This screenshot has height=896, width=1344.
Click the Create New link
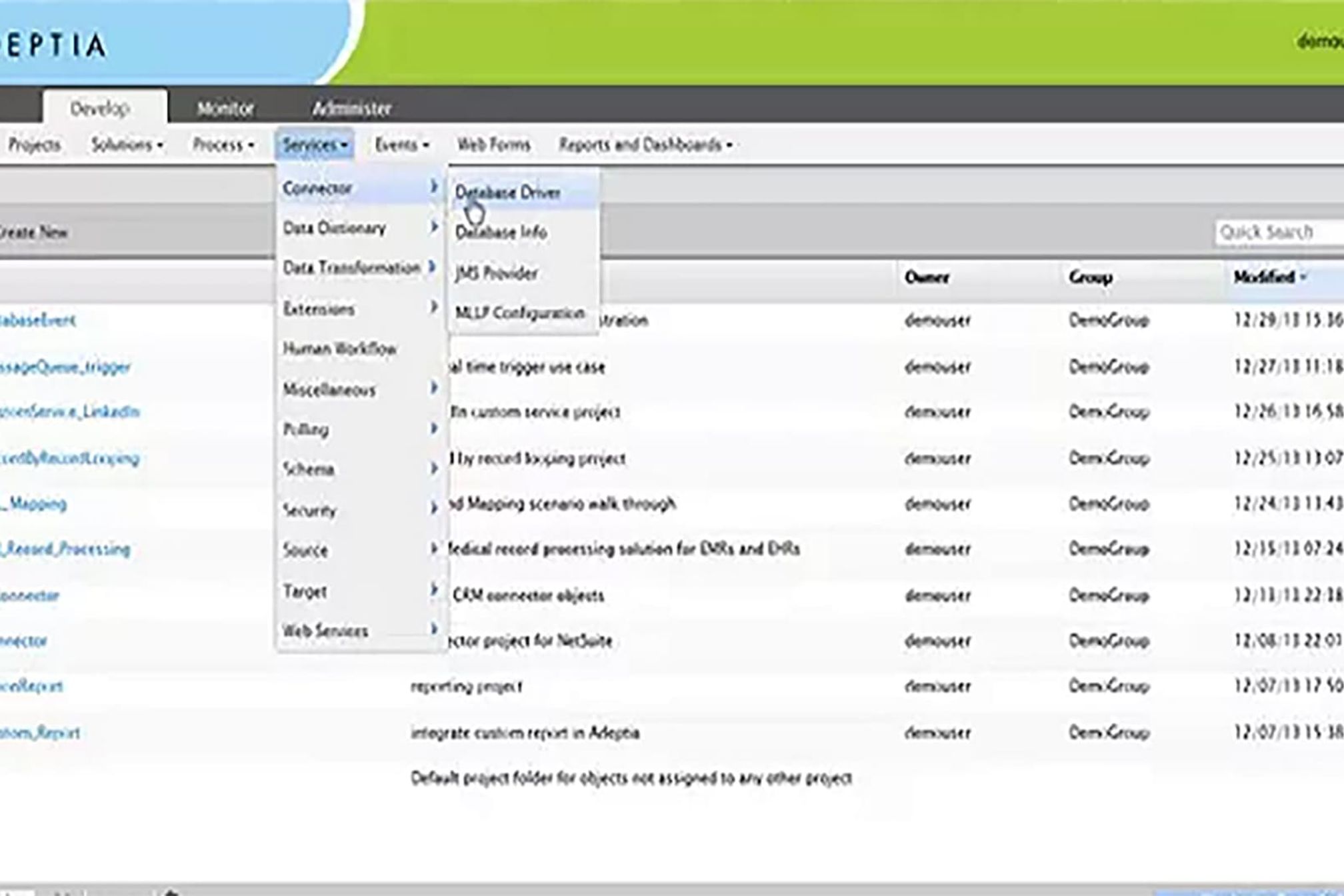pyautogui.click(x=33, y=233)
